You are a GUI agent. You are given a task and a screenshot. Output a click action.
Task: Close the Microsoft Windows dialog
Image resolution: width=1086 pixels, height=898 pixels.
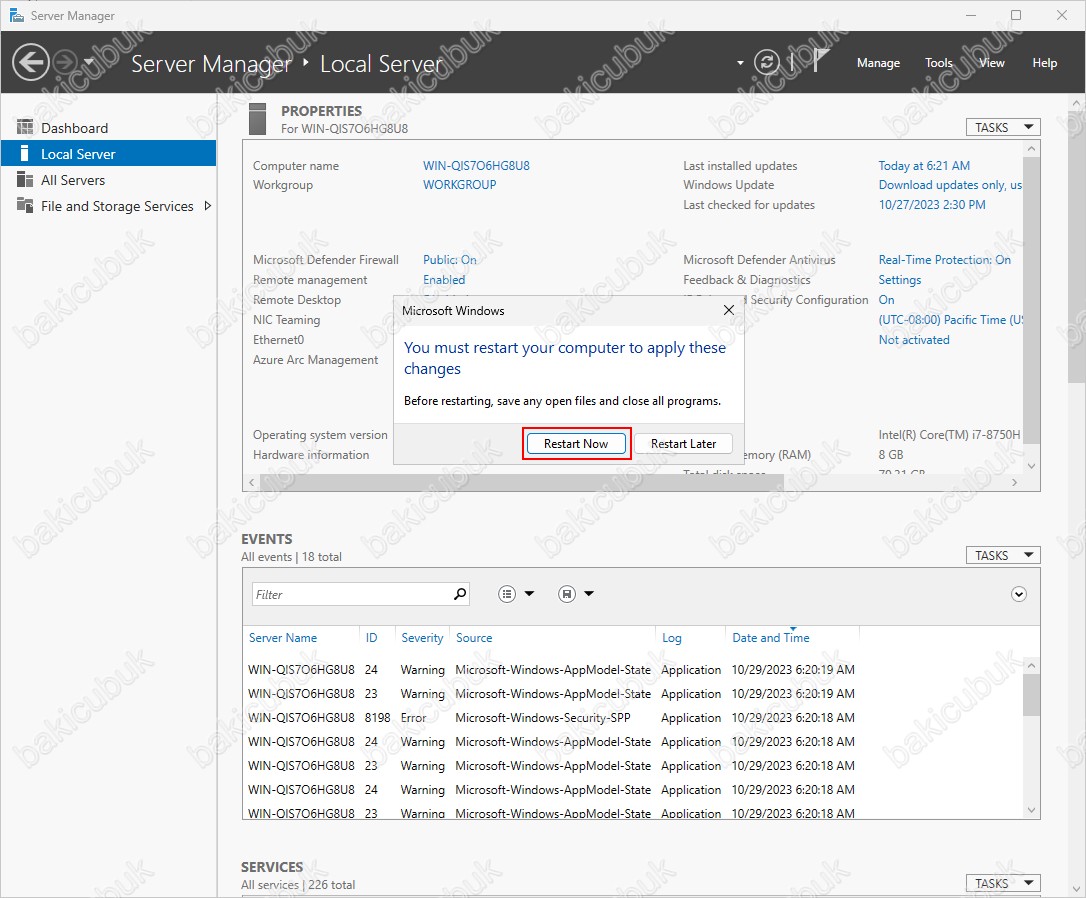(729, 310)
